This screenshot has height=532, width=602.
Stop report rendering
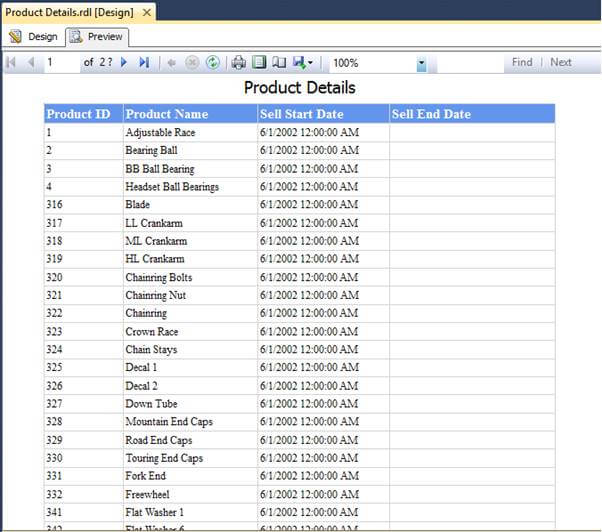pyautogui.click(x=192, y=63)
